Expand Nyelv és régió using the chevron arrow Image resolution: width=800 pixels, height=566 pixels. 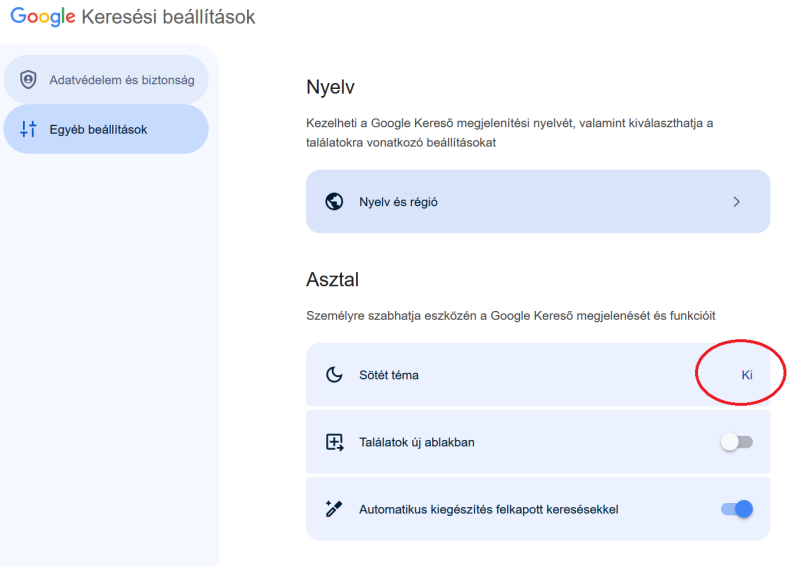coord(737,202)
